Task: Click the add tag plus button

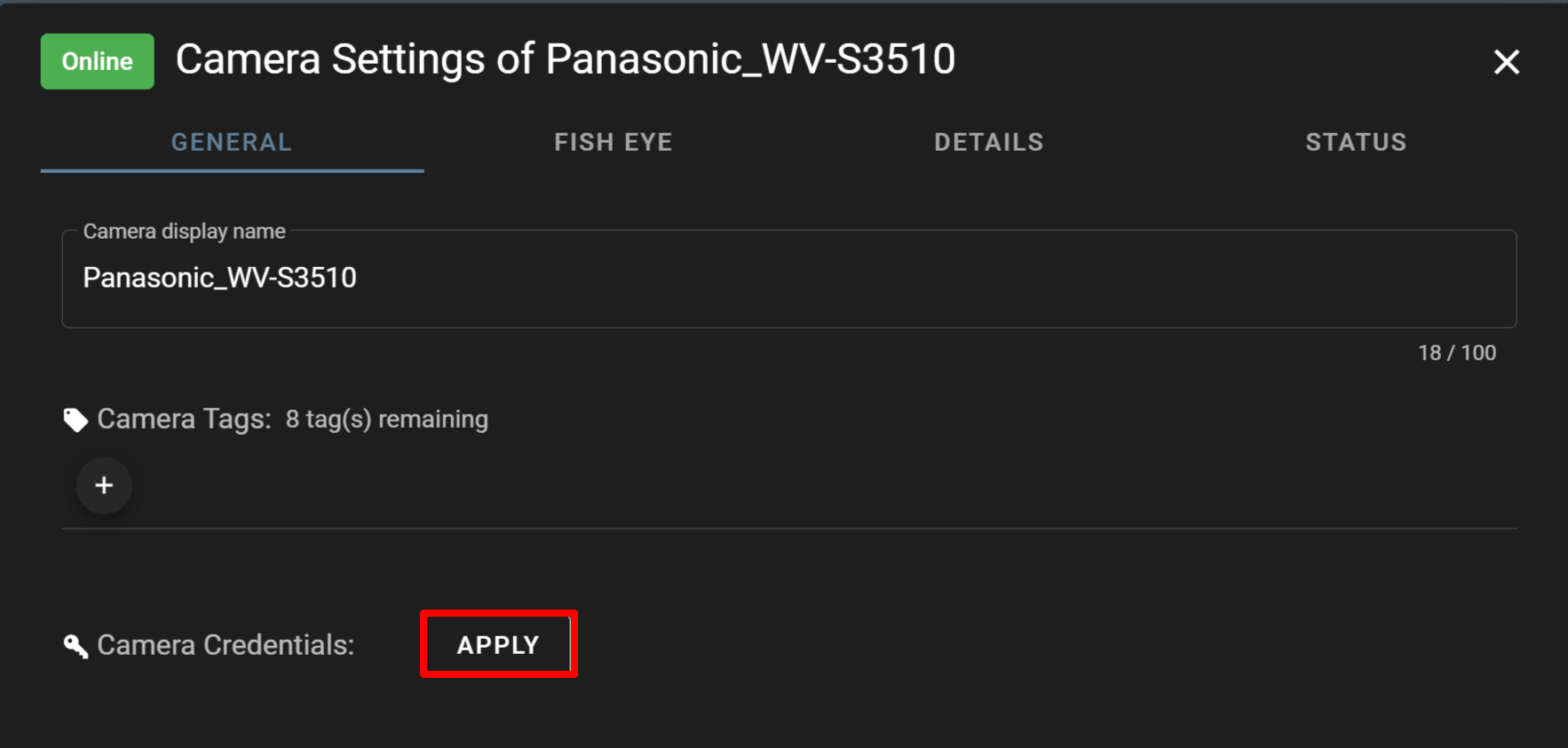Action: [x=104, y=485]
